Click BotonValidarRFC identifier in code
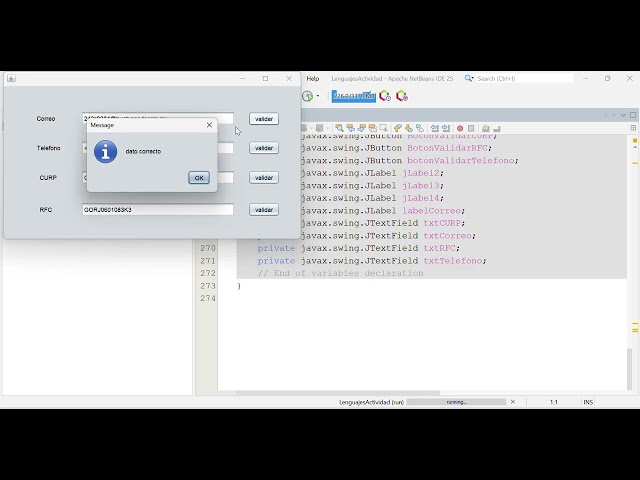 (x=447, y=148)
